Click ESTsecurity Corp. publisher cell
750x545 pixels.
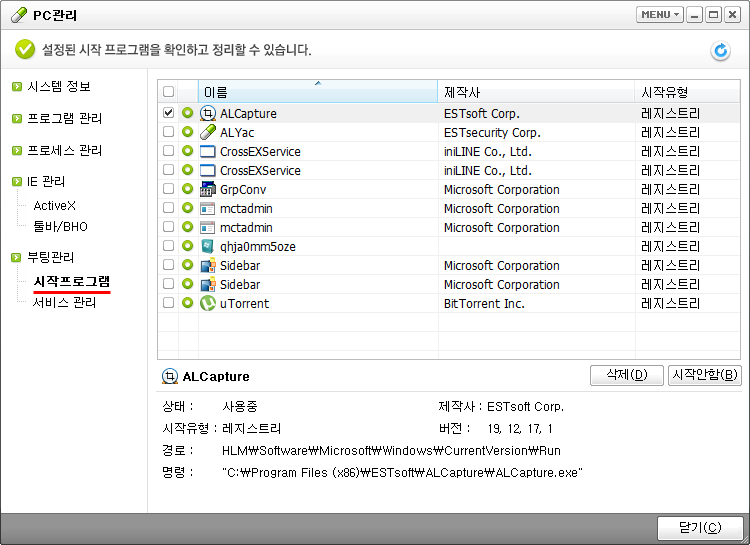point(492,133)
